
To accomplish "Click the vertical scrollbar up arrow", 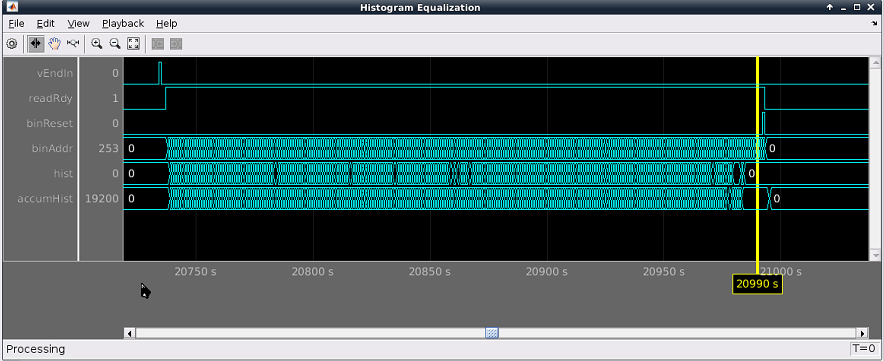I will (875, 62).
